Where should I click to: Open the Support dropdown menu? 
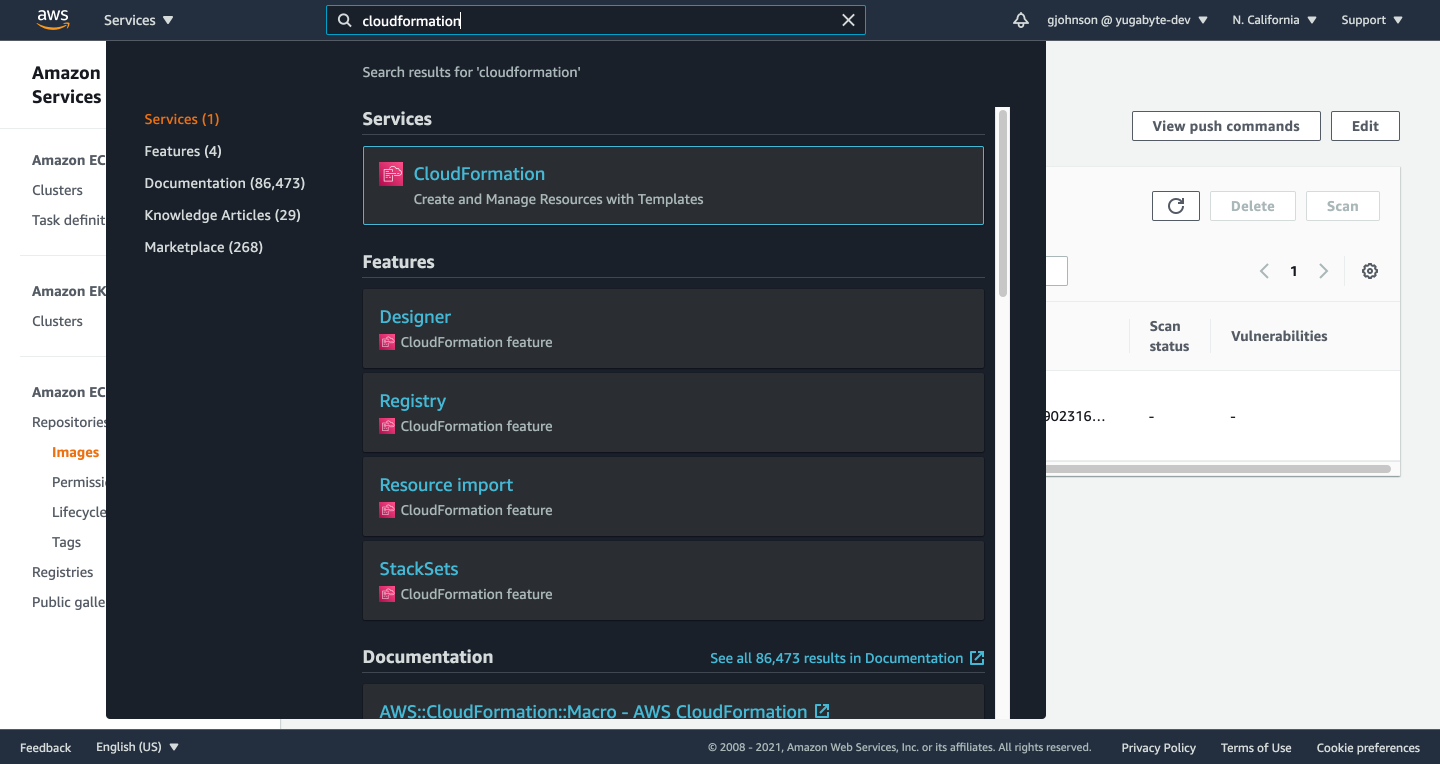(x=1372, y=20)
